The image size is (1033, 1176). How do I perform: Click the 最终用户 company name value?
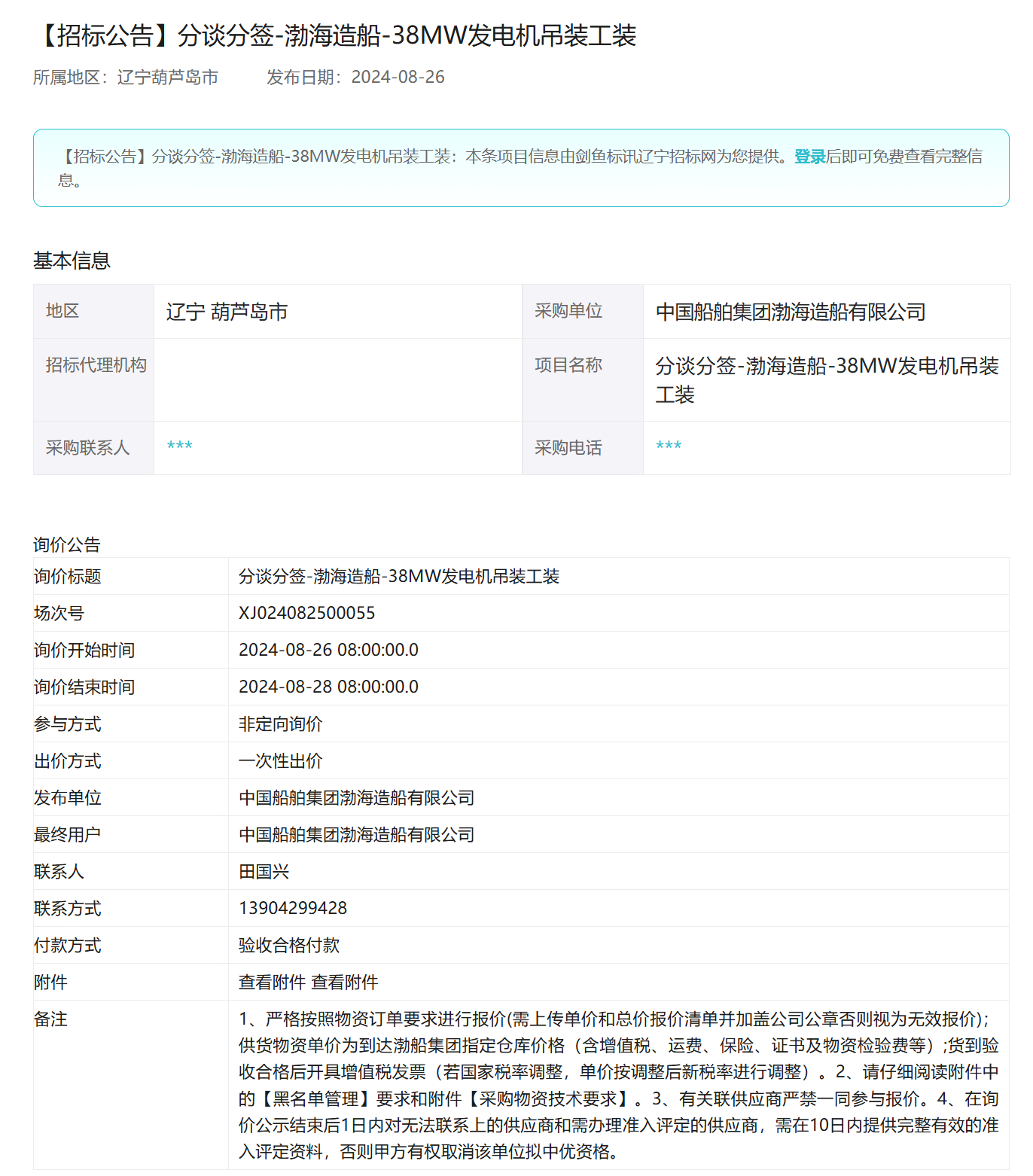point(356,834)
